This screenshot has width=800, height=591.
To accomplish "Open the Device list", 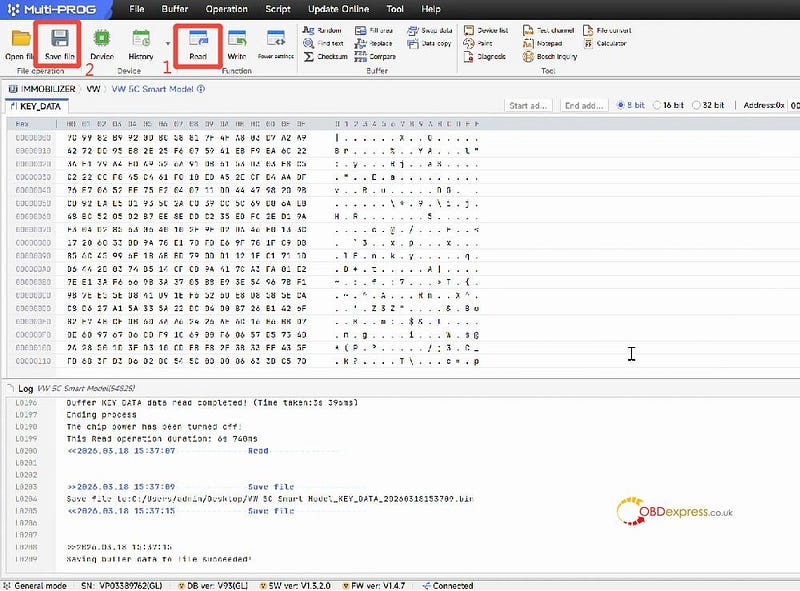I will (486, 30).
